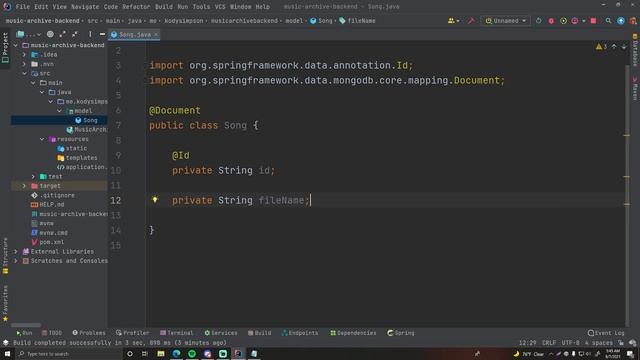Viewport: 640px width, 360px height.
Task: Toggle the Project tool window side tab
Action: pyautogui.click(x=5, y=48)
